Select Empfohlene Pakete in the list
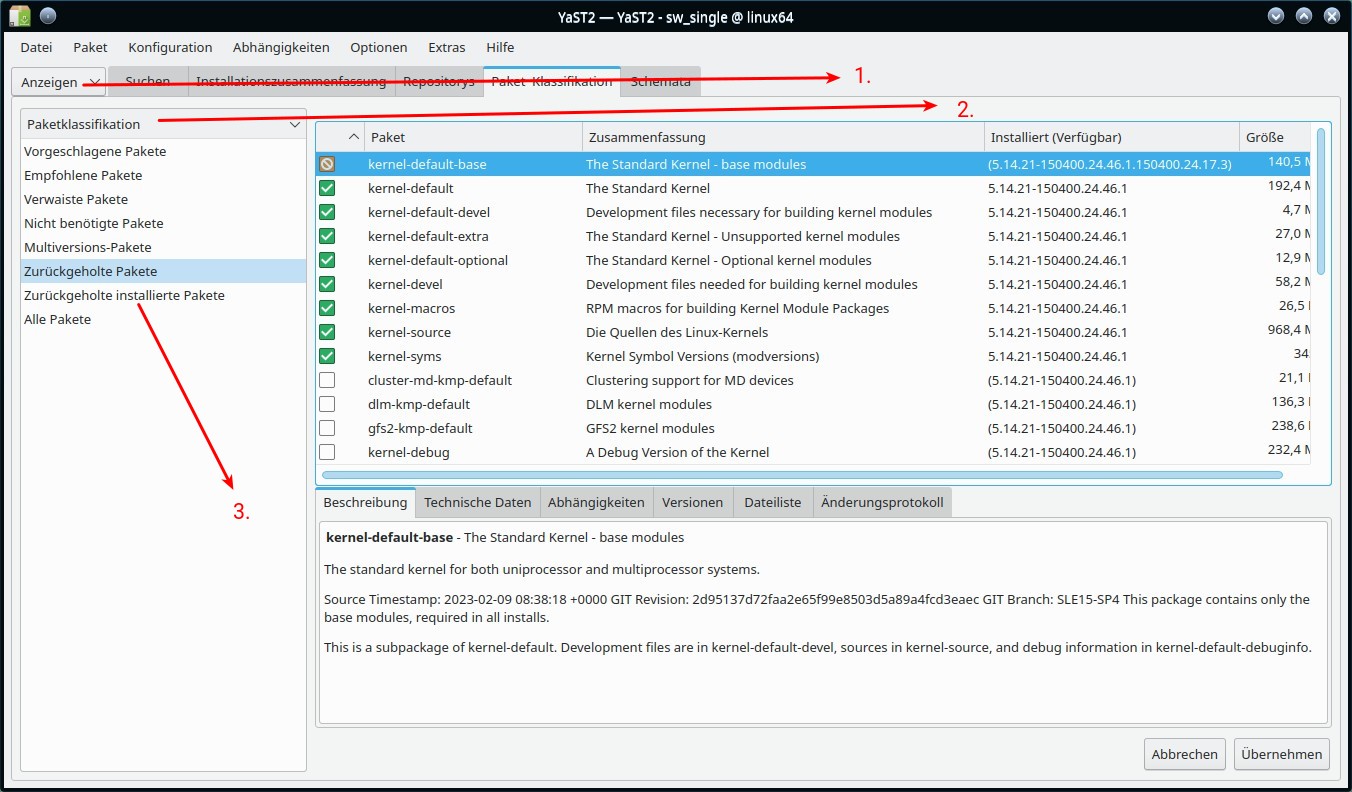 pos(83,175)
